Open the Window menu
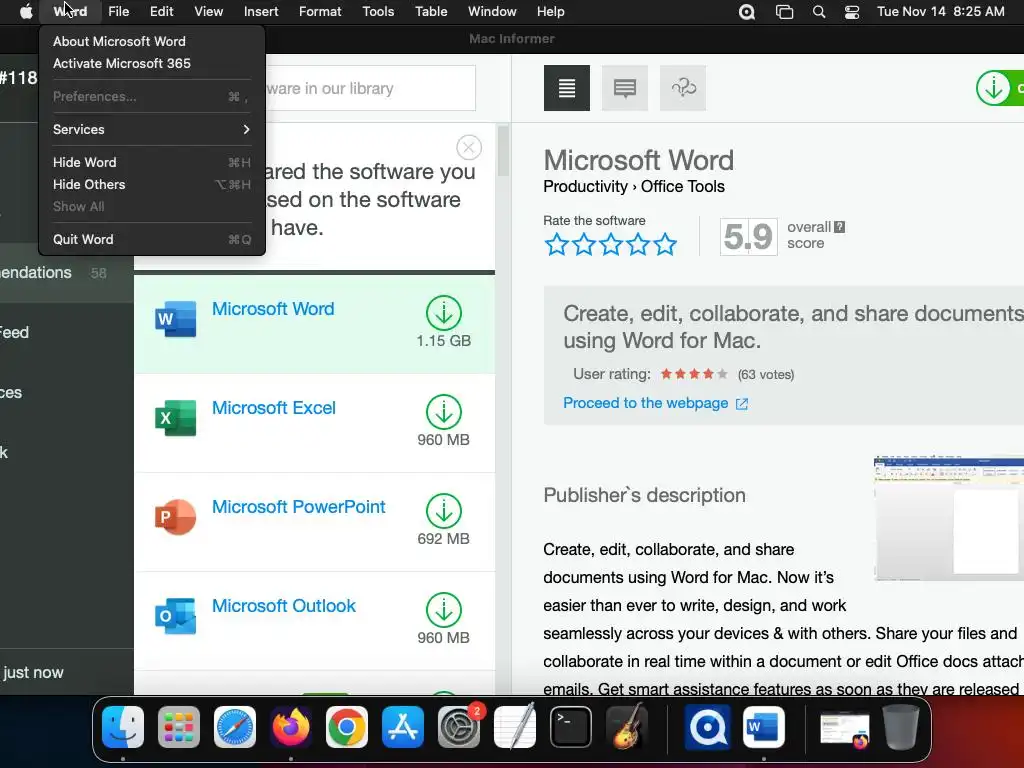 (492, 12)
